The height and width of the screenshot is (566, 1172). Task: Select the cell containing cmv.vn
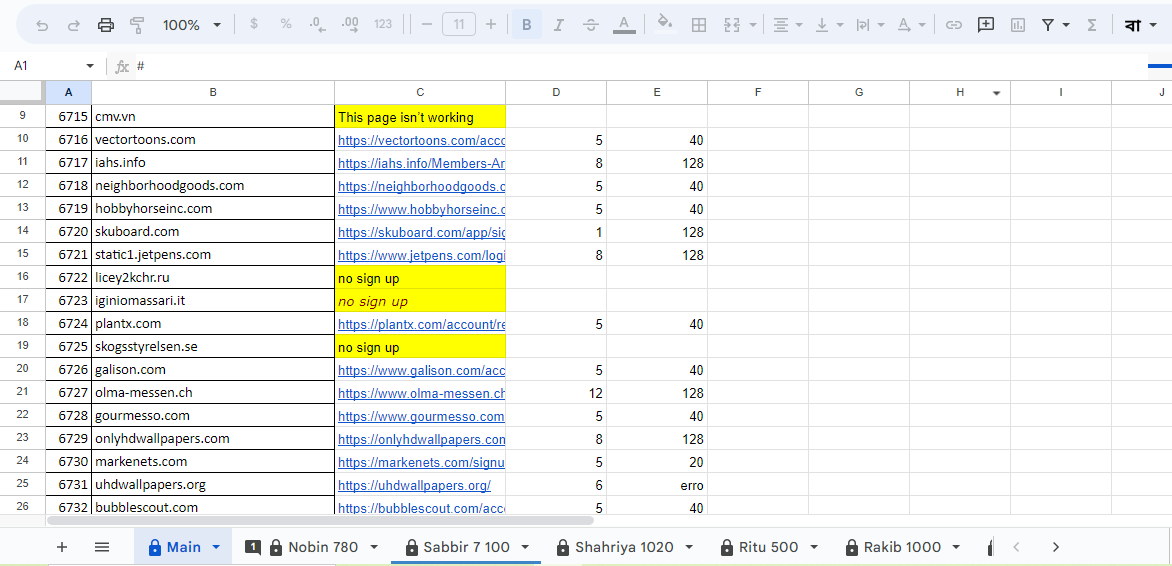click(x=212, y=117)
